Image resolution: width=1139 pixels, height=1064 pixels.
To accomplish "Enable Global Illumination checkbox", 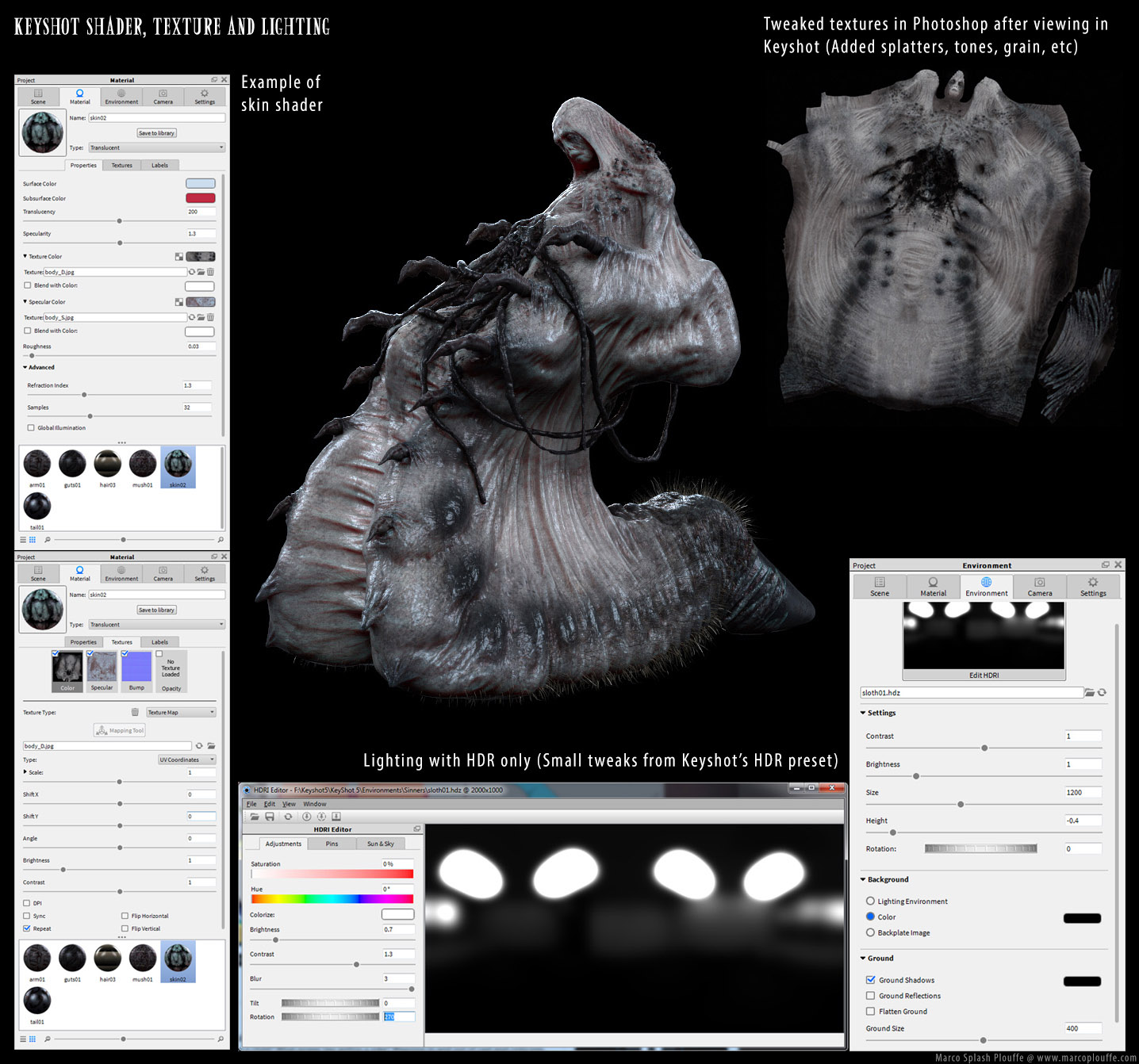I will 31,427.
